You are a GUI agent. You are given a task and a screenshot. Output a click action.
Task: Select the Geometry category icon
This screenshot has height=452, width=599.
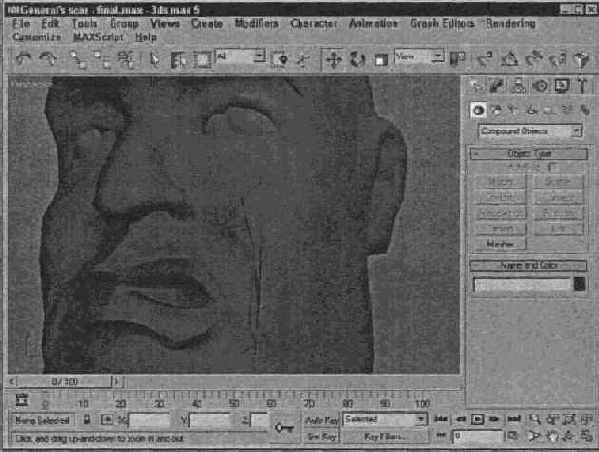click(x=478, y=110)
